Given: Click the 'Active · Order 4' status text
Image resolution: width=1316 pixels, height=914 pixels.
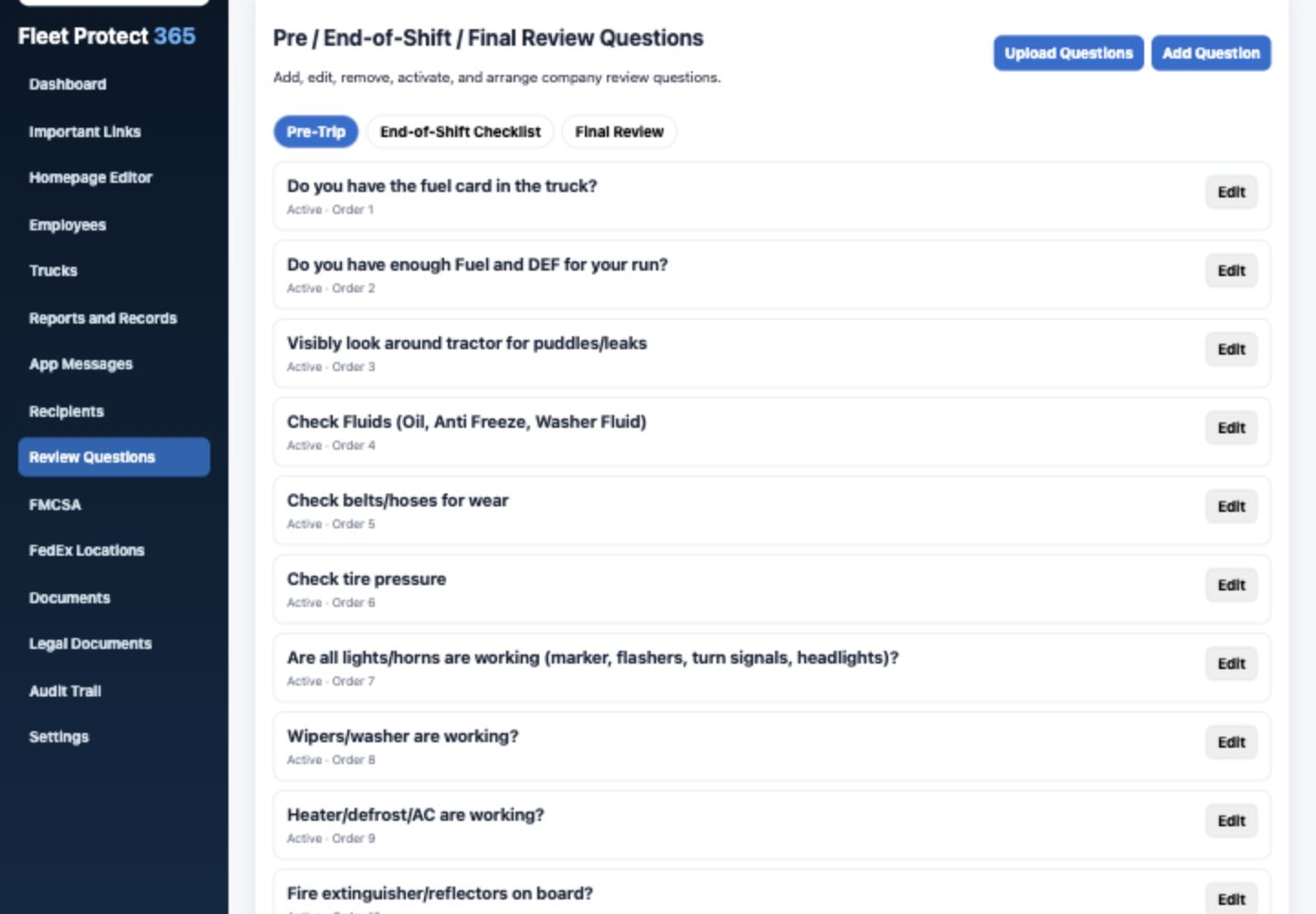Looking at the screenshot, I should [331, 445].
